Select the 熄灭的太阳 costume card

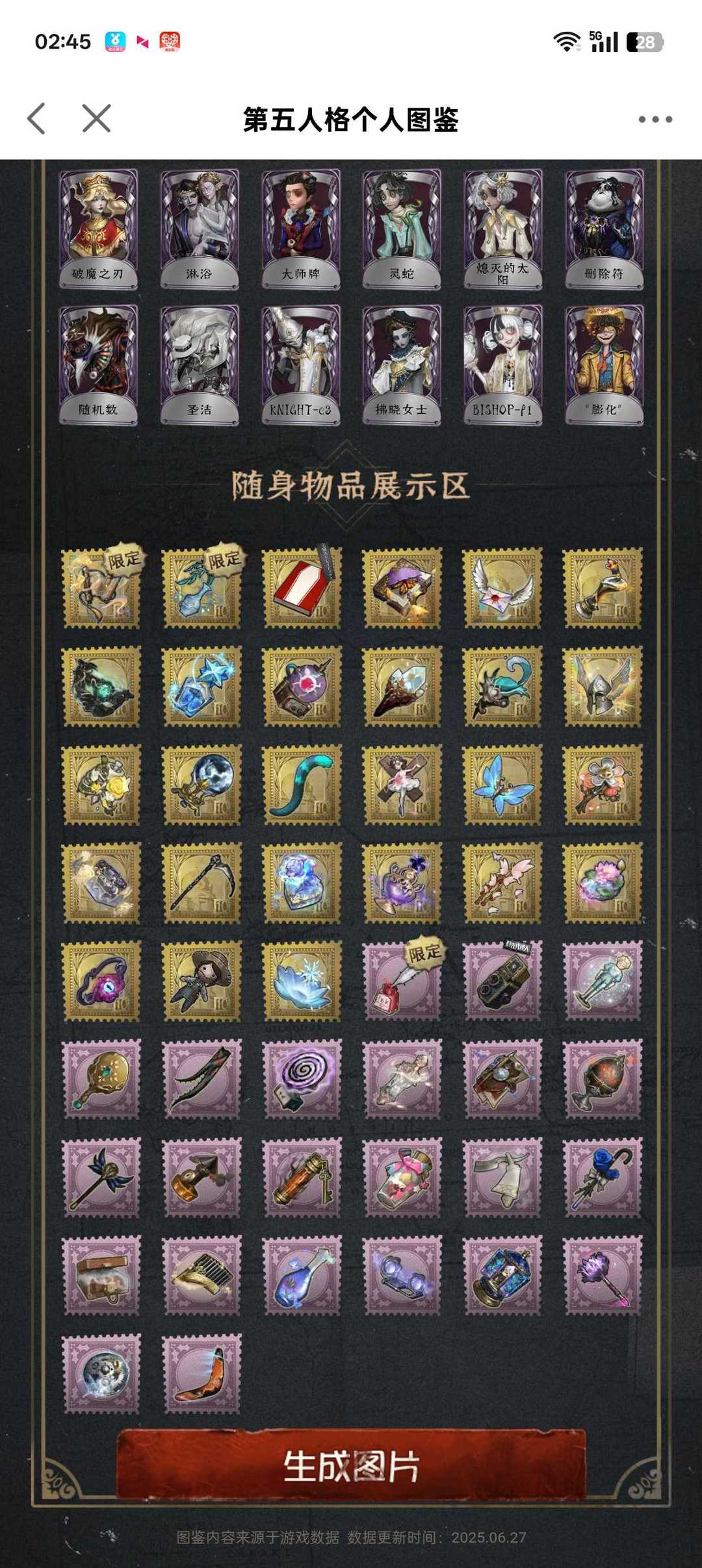tap(502, 229)
